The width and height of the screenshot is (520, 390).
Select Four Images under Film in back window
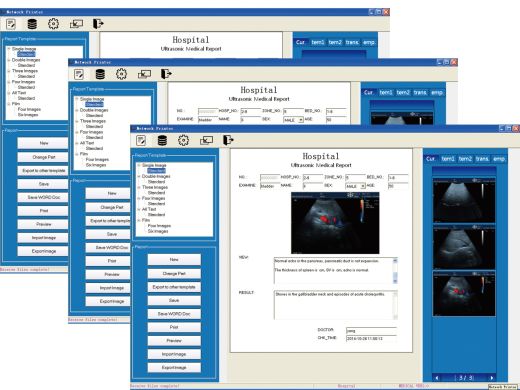29,109
